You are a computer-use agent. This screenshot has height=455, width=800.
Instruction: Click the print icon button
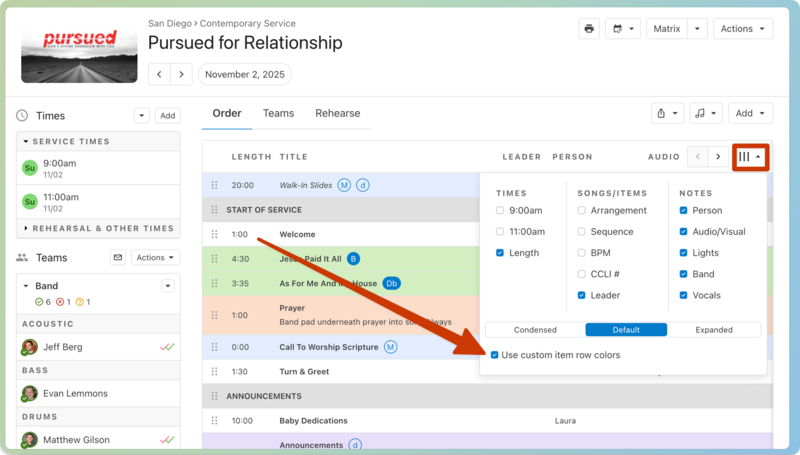tap(589, 29)
